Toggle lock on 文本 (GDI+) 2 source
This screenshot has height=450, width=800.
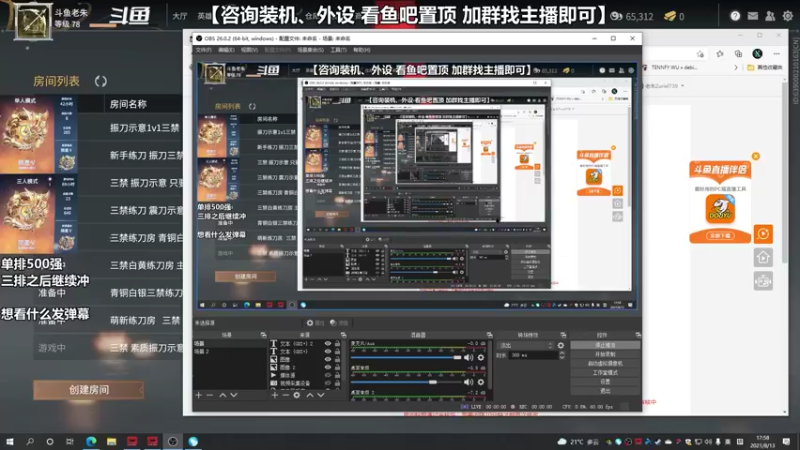coord(337,344)
